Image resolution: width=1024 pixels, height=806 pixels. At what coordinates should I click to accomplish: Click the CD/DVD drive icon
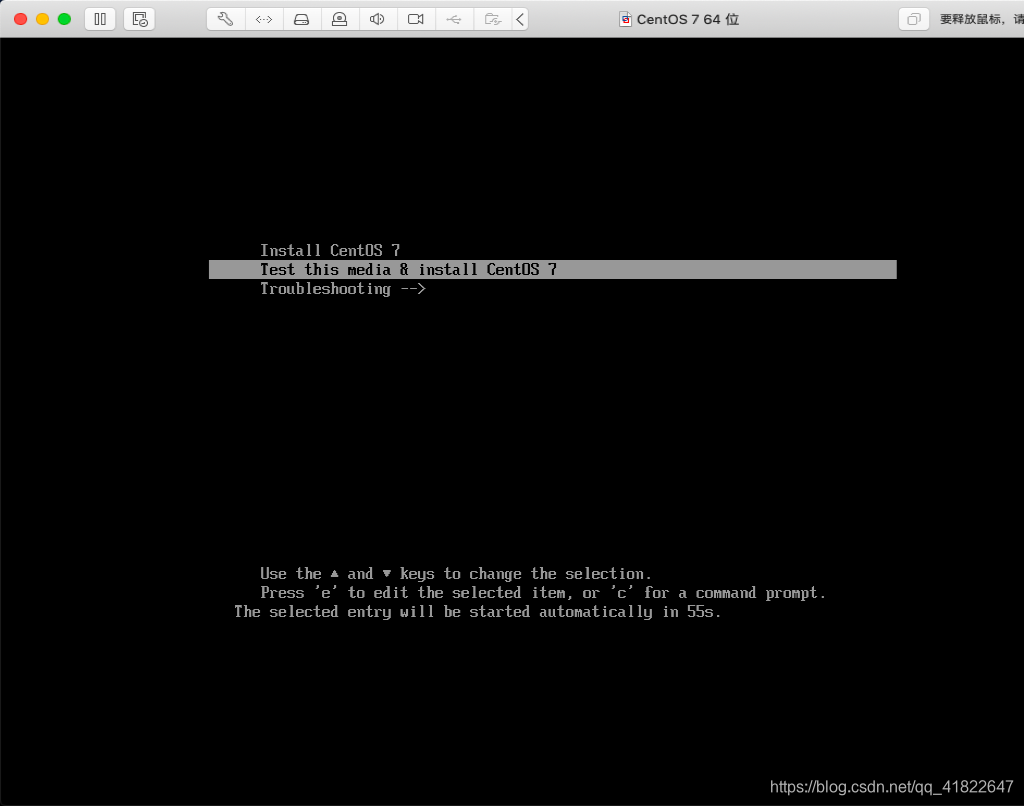point(339,19)
